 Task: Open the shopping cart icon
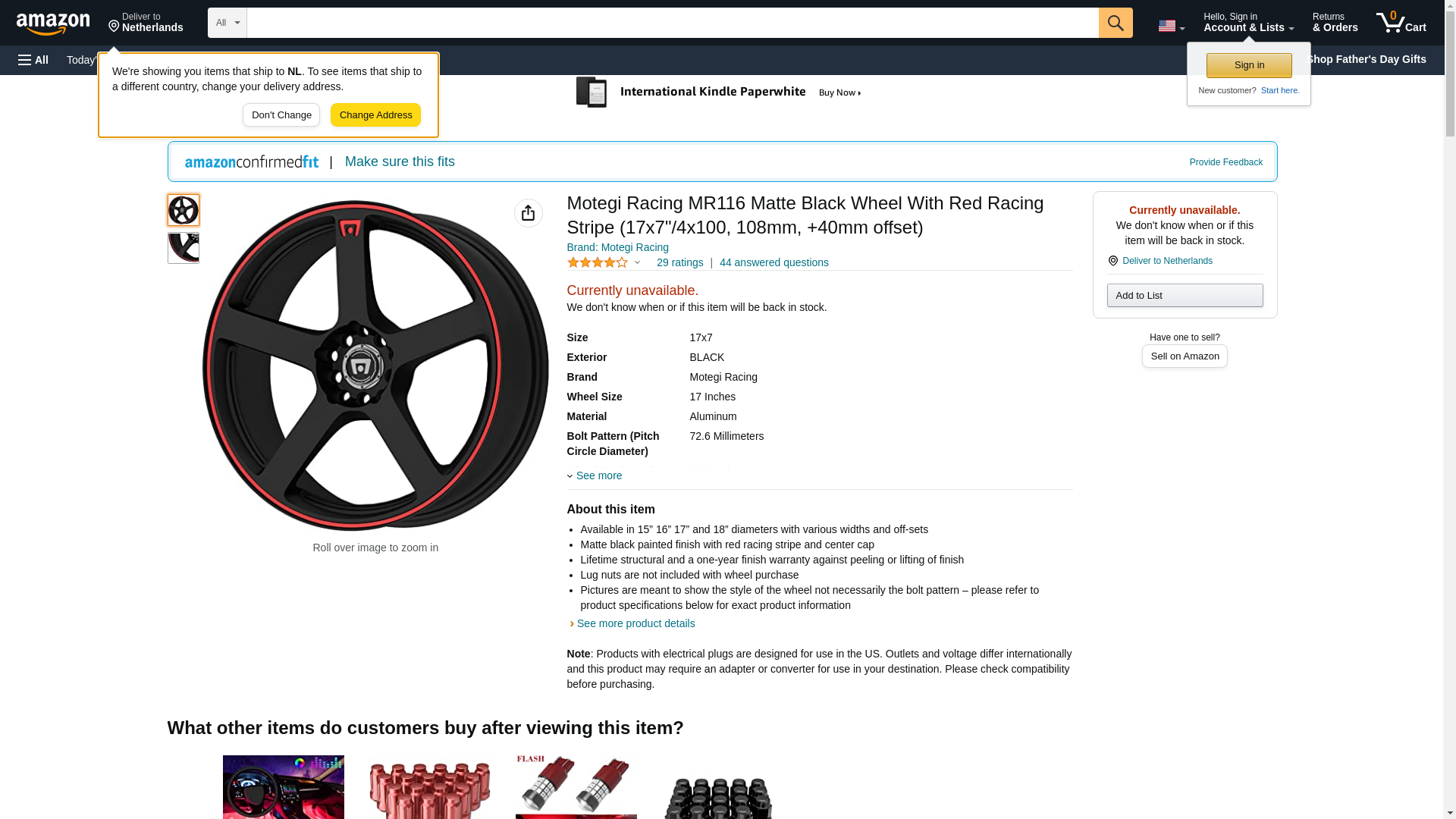click(1401, 23)
